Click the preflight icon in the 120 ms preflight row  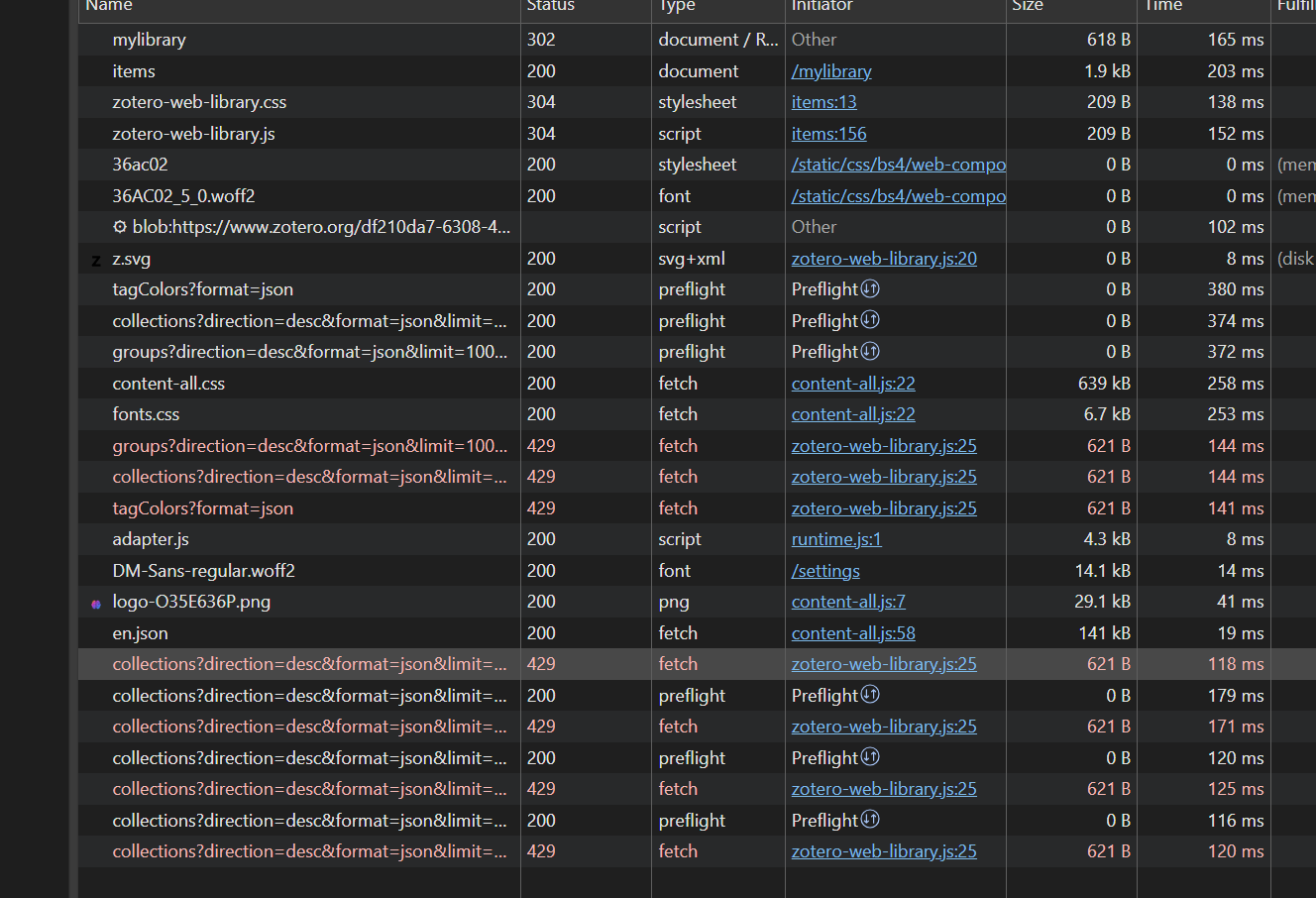(x=870, y=757)
